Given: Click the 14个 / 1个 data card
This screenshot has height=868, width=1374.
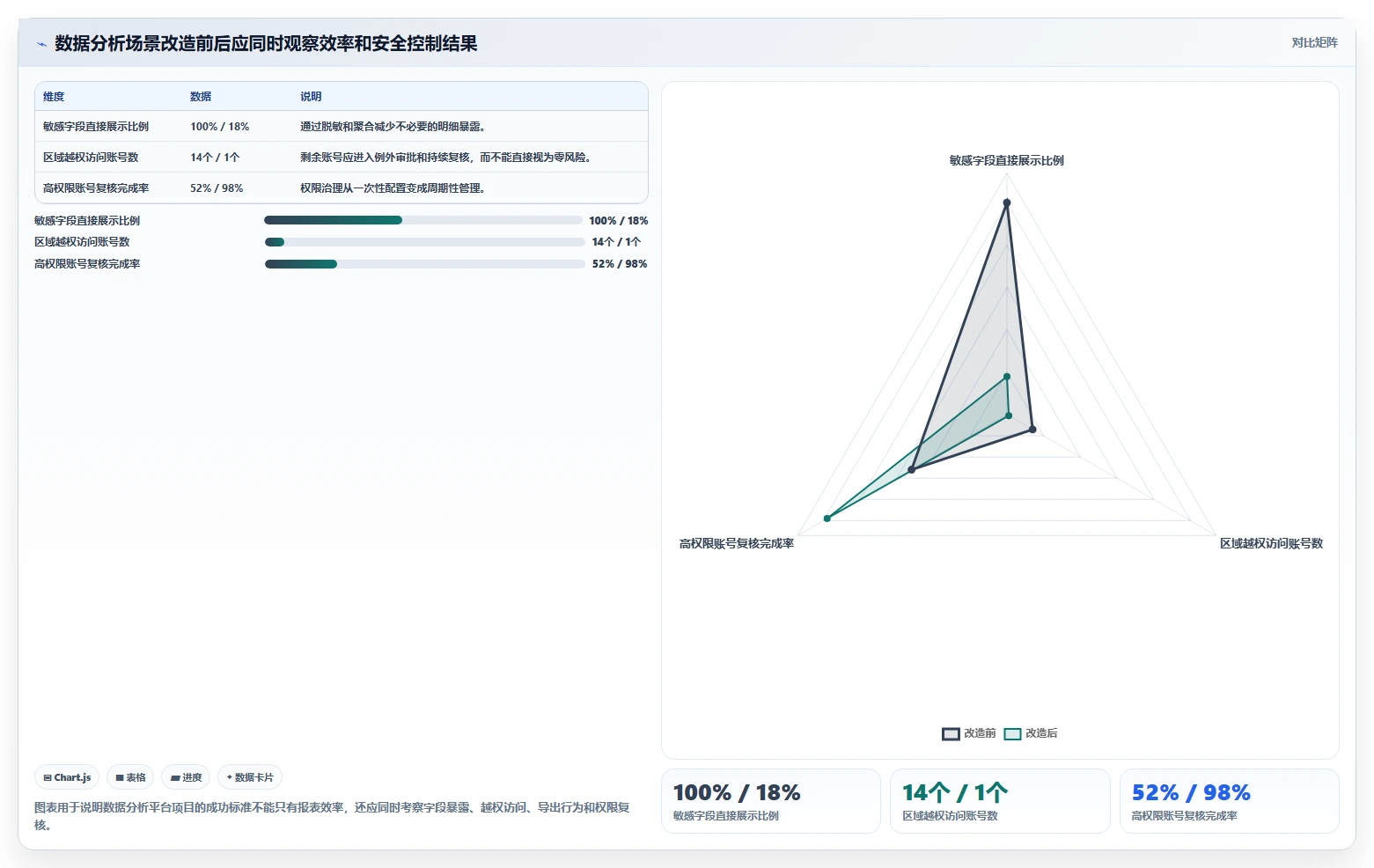Looking at the screenshot, I should [x=1000, y=801].
